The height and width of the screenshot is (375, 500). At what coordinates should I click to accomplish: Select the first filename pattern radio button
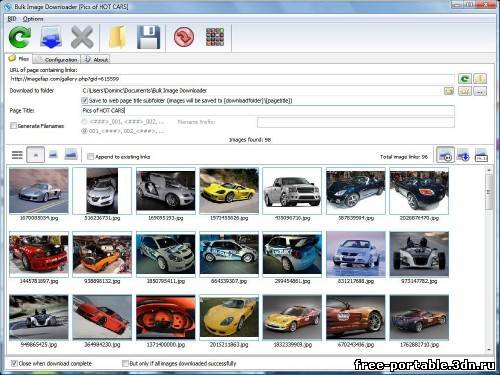(84, 122)
